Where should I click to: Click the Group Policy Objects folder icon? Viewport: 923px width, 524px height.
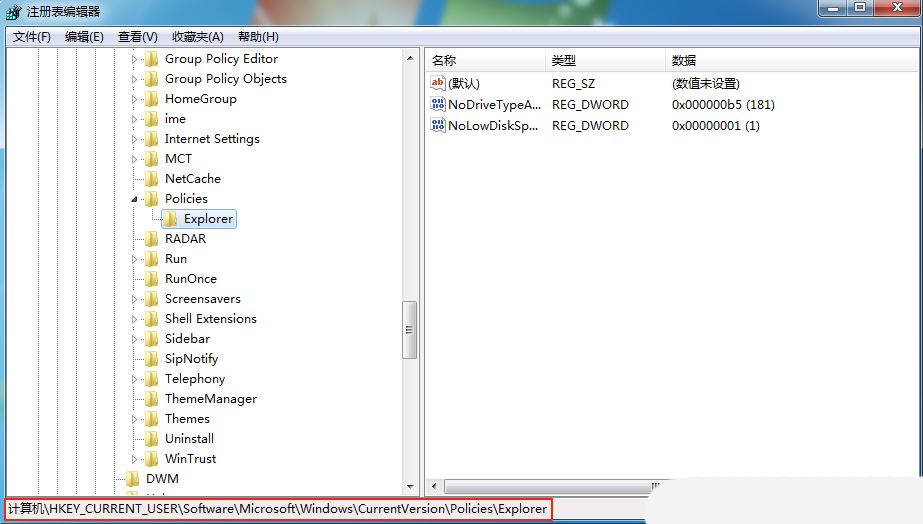(151, 79)
